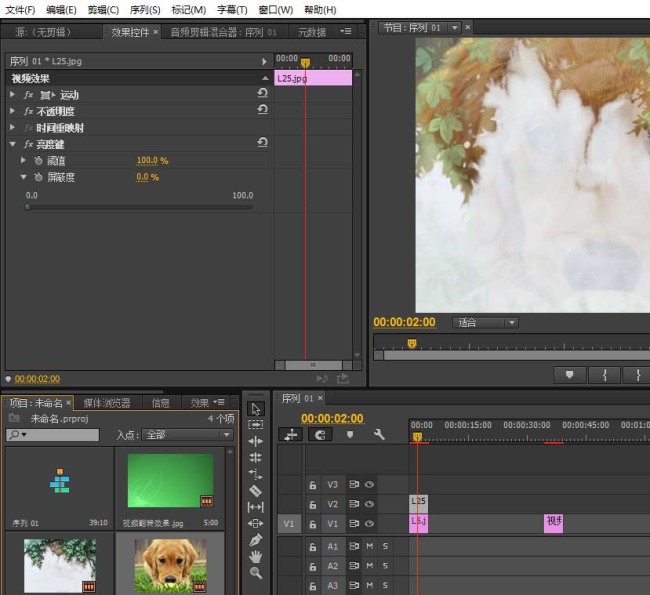Screen dimensions: 650x595
Task: Switch to the 媒体浏览器 tab
Action: click(x=107, y=403)
